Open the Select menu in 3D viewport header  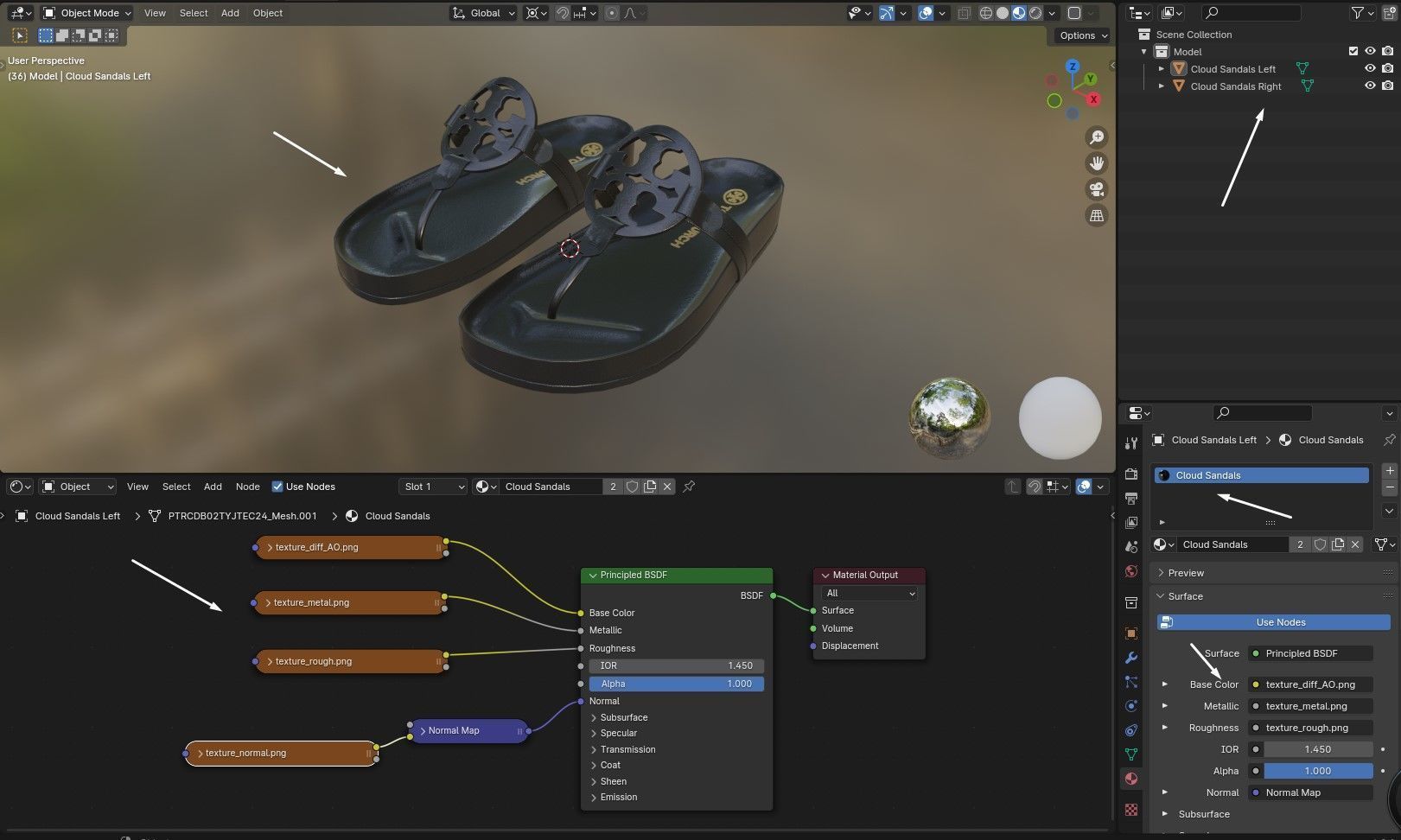[x=194, y=13]
